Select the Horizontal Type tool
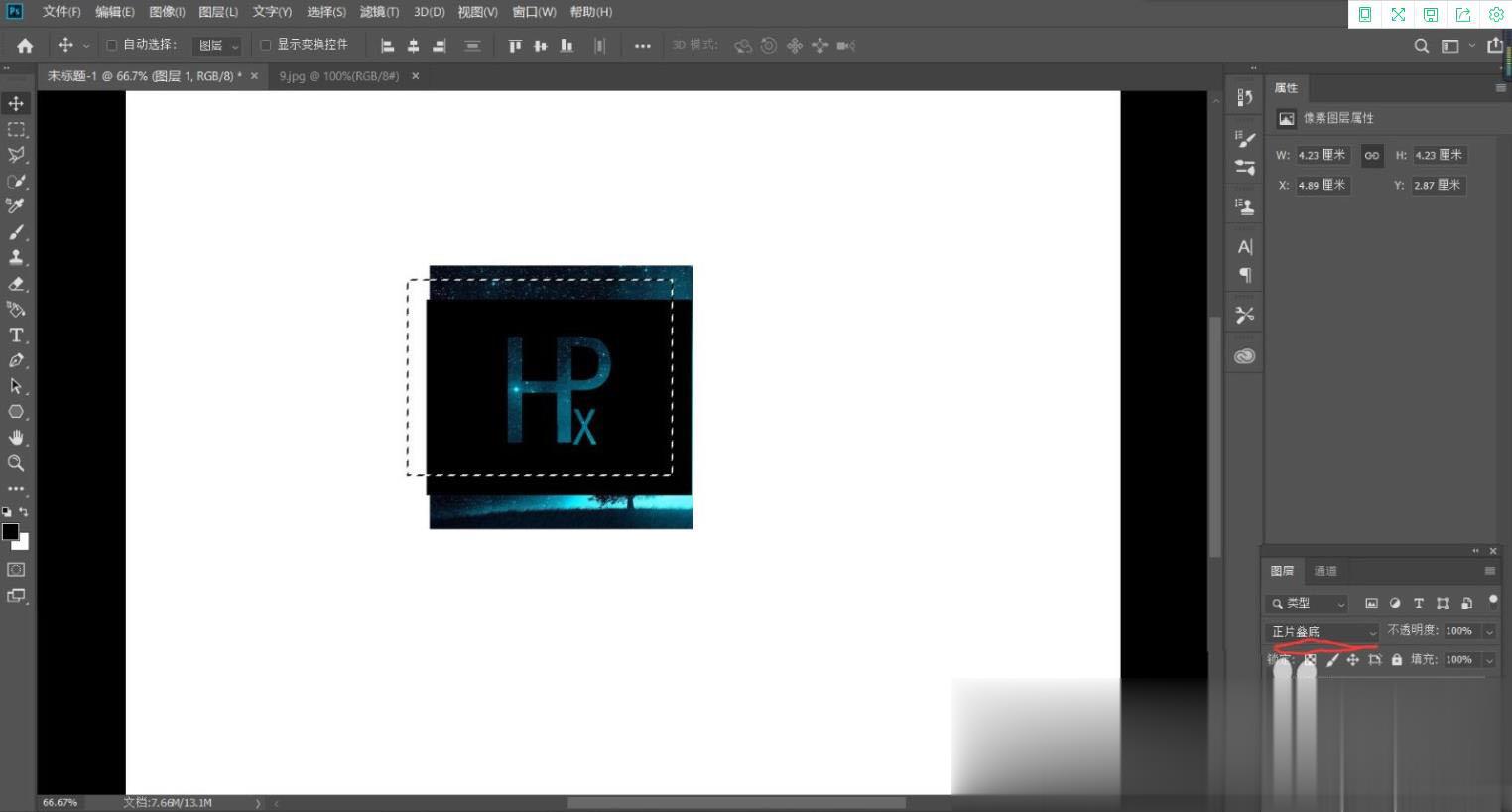1512x812 pixels. pos(15,336)
